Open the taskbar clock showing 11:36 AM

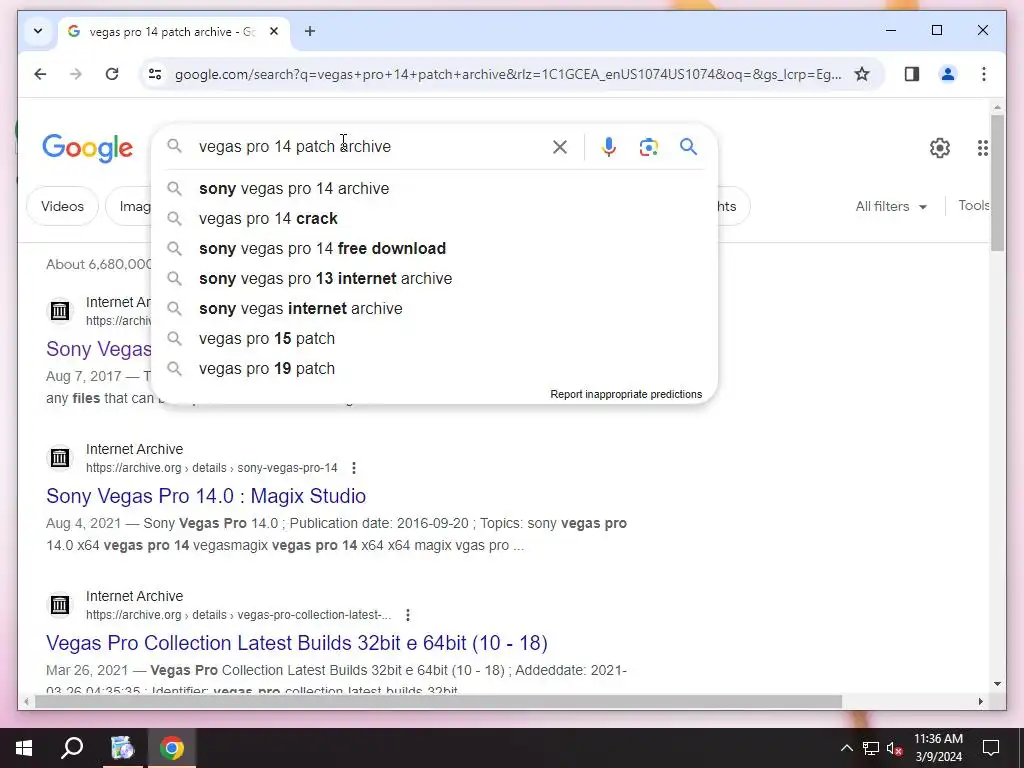[938, 748]
